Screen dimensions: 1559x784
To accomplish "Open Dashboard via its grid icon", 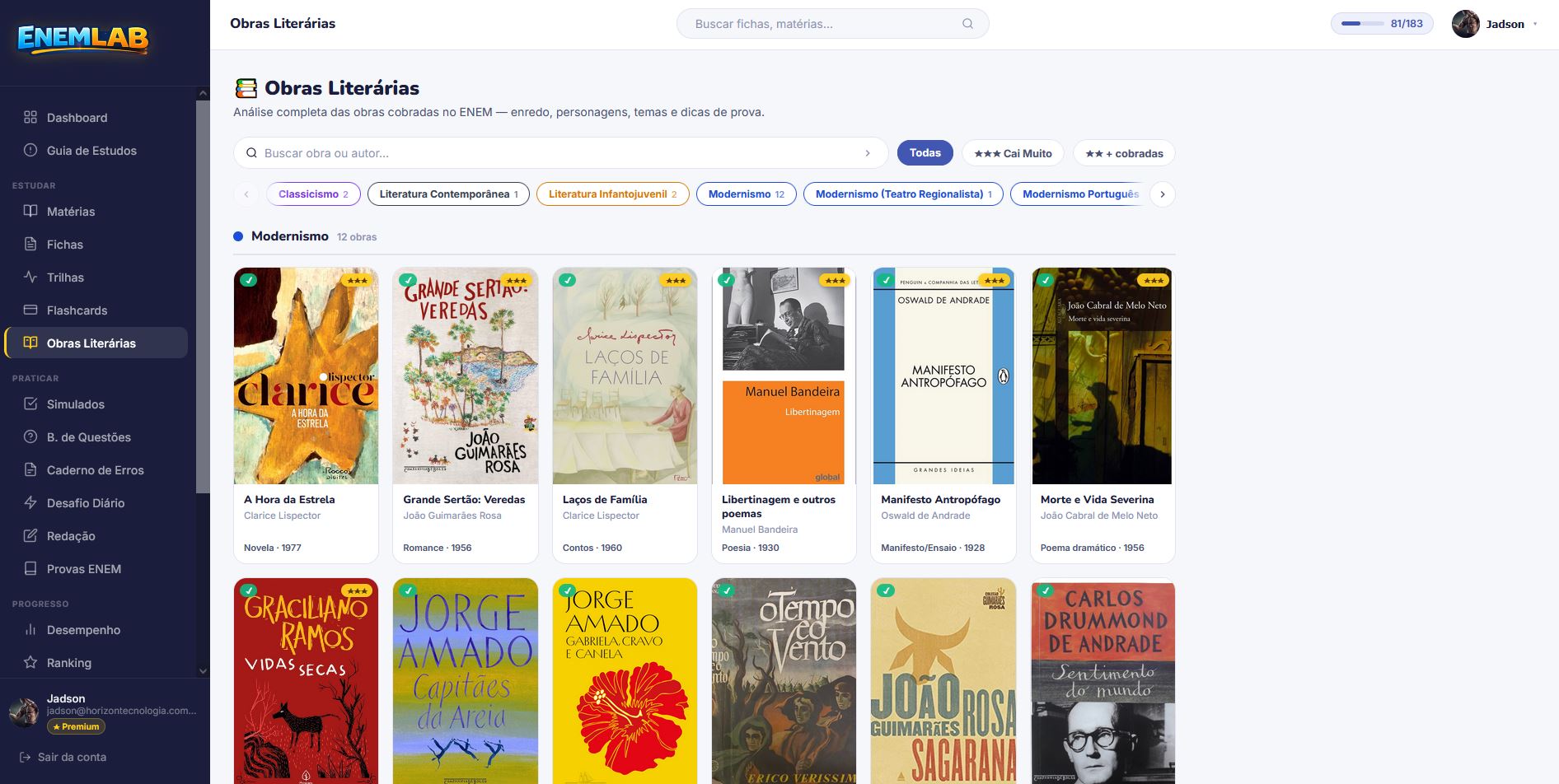I will point(30,117).
